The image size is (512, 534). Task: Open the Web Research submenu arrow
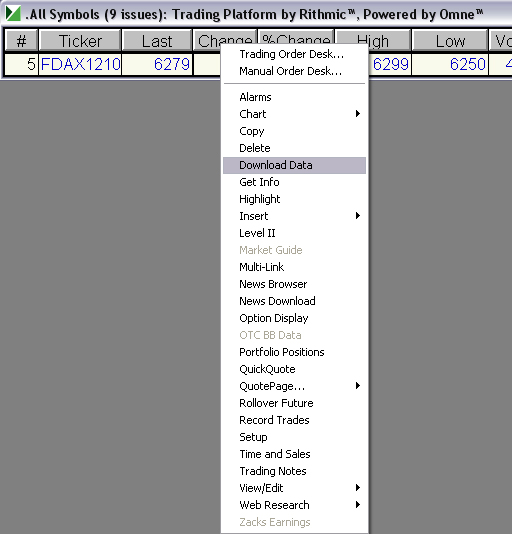pyautogui.click(x=357, y=505)
